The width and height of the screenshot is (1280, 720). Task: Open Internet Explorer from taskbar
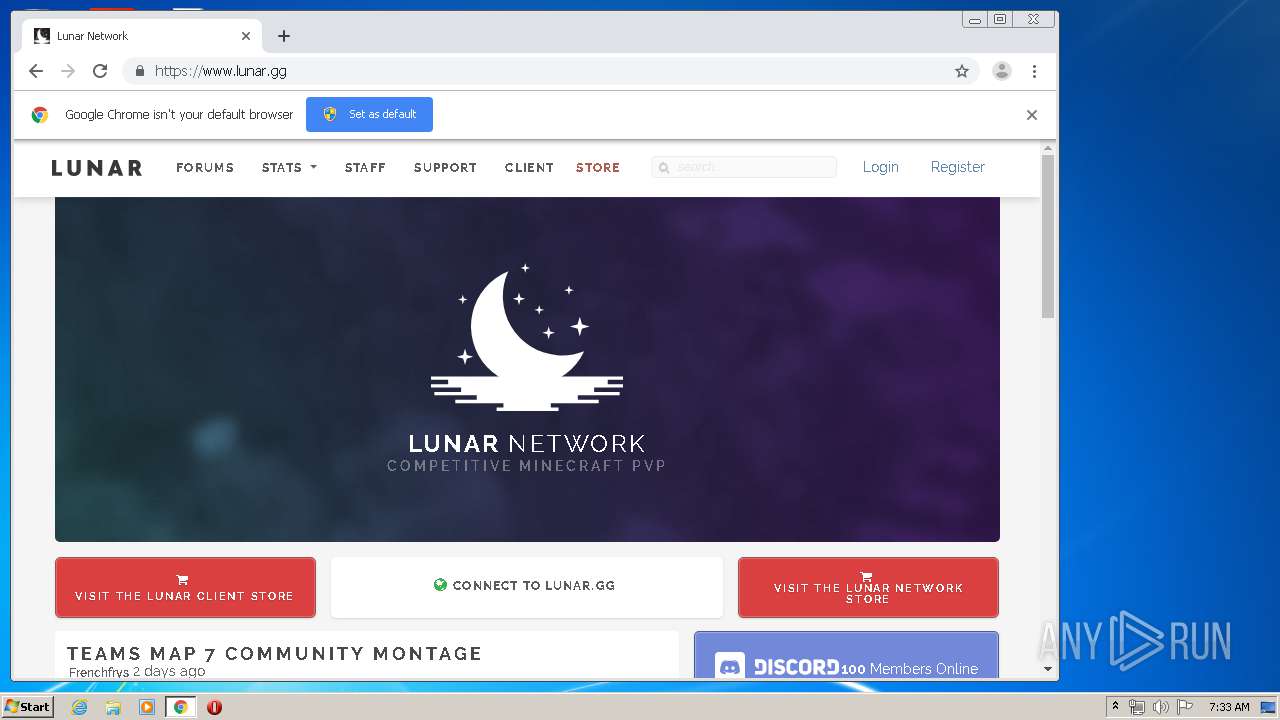pyautogui.click(x=79, y=707)
